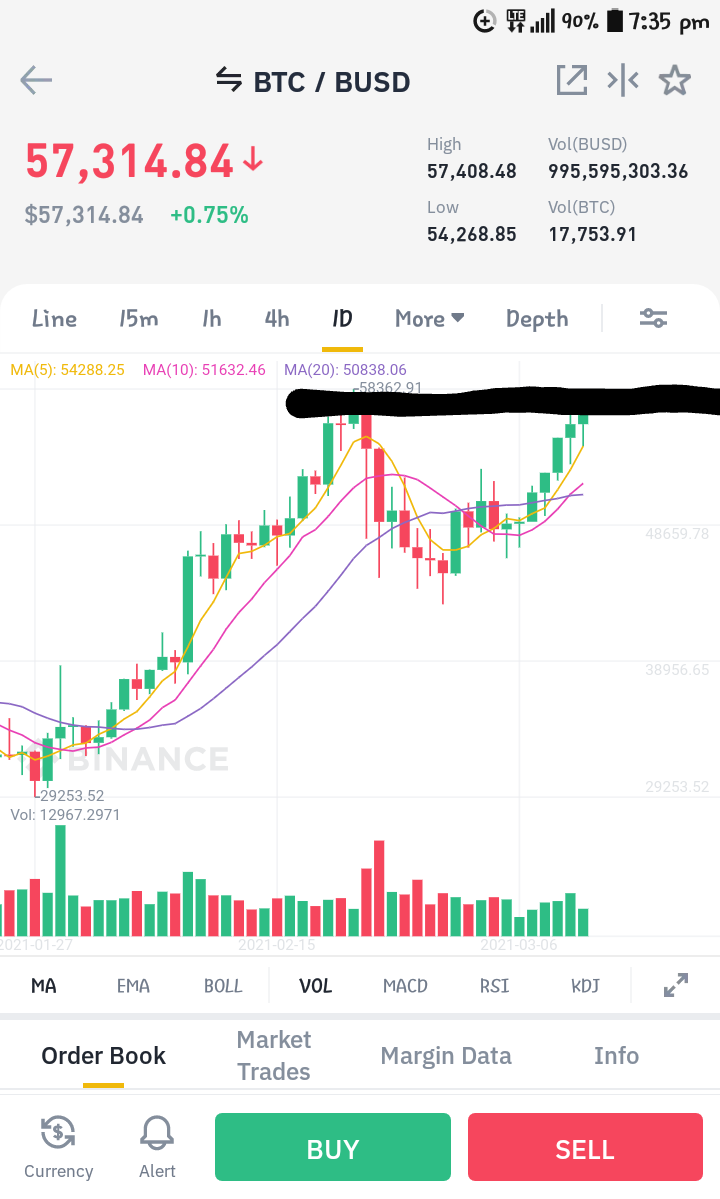Select the 4h interval

(x=277, y=318)
